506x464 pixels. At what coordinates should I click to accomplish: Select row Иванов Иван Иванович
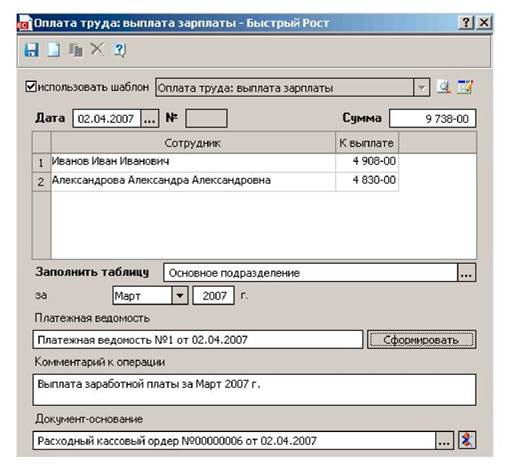click(193, 162)
